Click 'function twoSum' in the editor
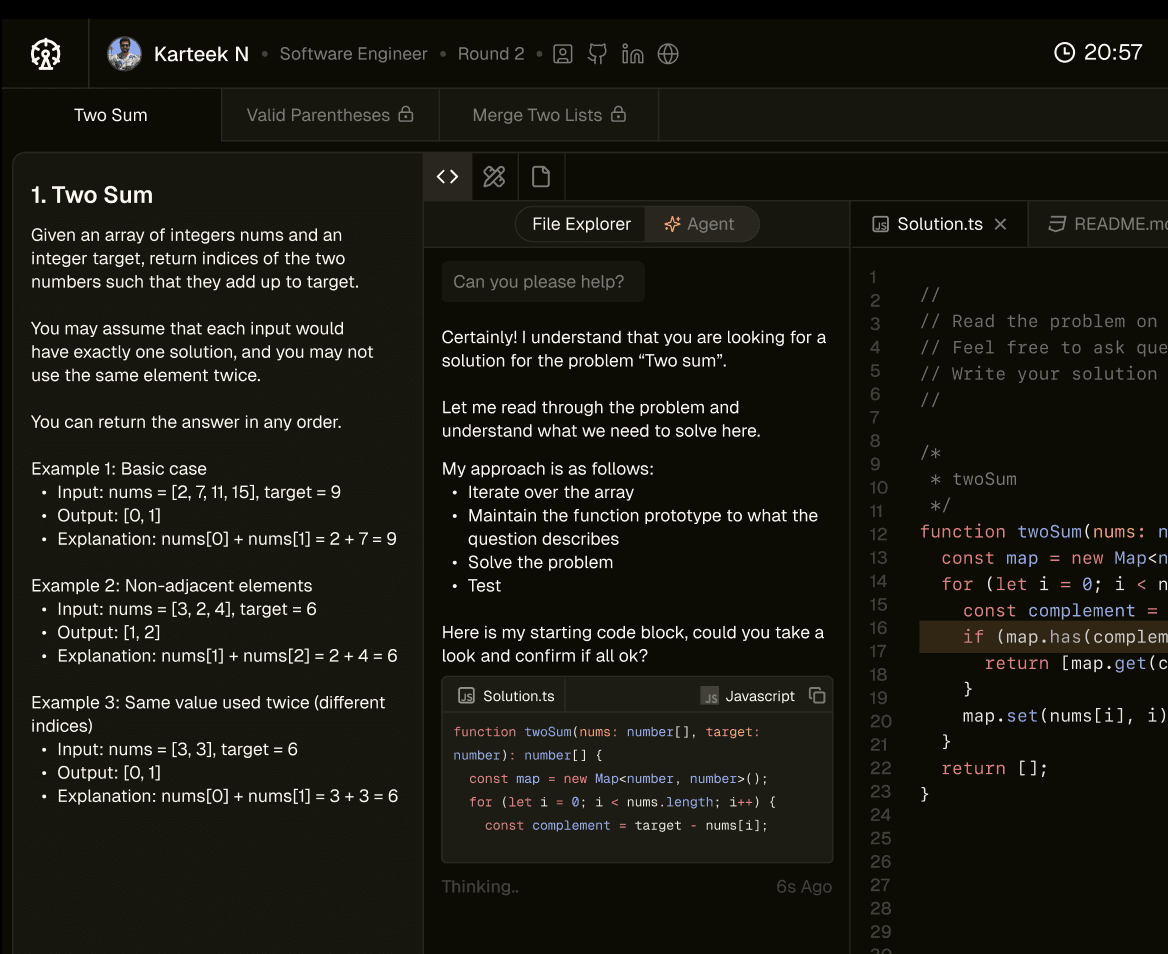The image size is (1168, 954). 1000,532
